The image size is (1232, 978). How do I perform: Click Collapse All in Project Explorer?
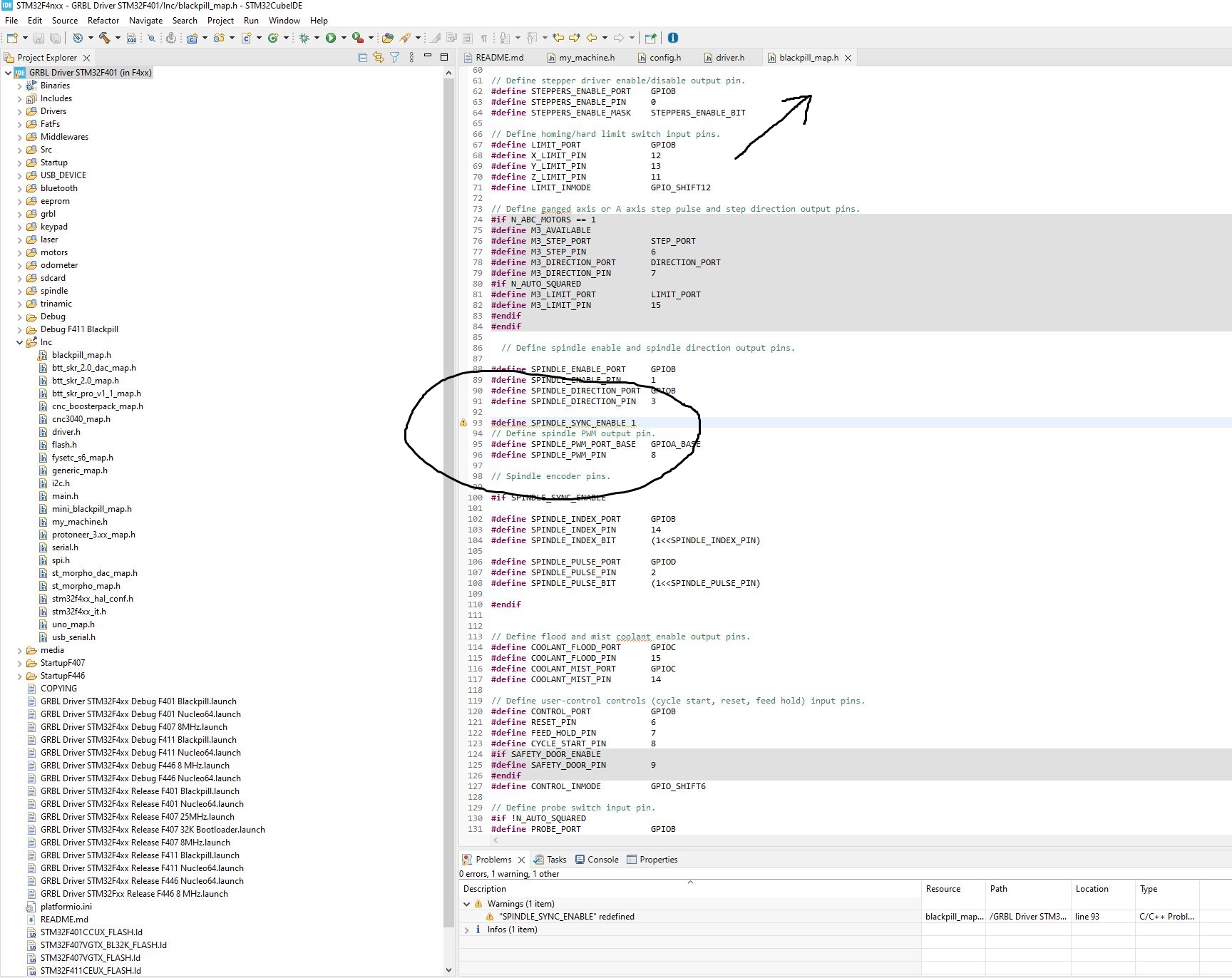362,58
